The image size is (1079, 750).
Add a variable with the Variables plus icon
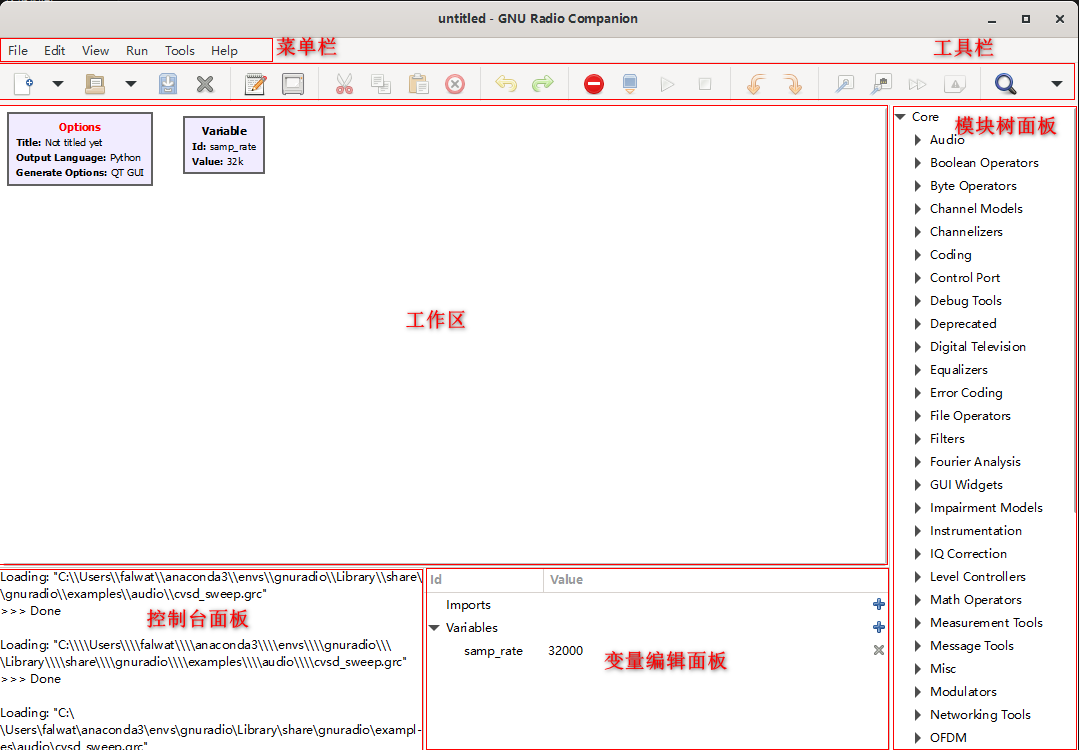[x=879, y=627]
